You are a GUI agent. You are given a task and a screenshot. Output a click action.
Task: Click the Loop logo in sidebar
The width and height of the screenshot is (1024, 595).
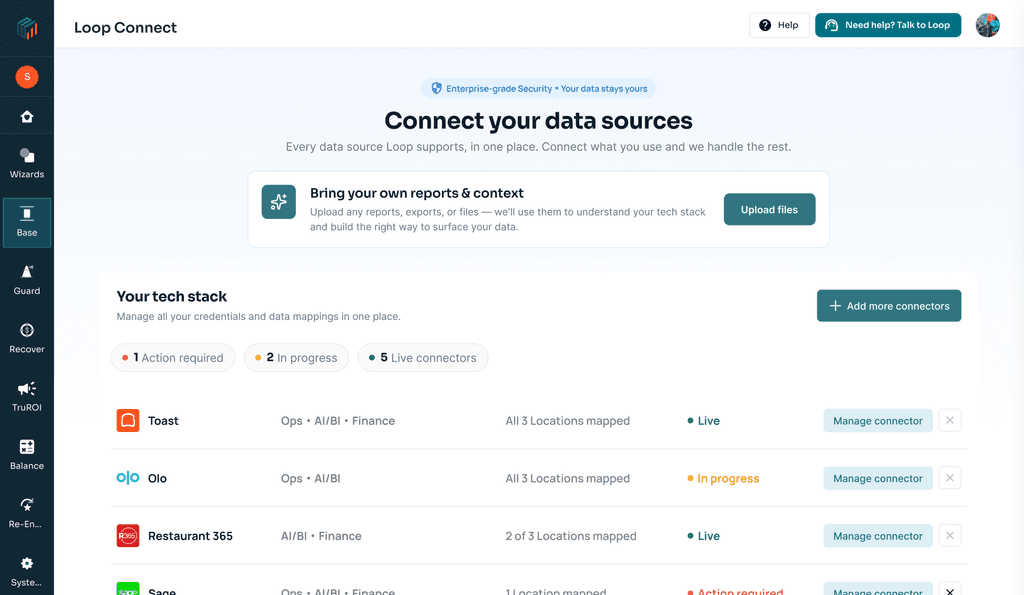click(x=27, y=28)
